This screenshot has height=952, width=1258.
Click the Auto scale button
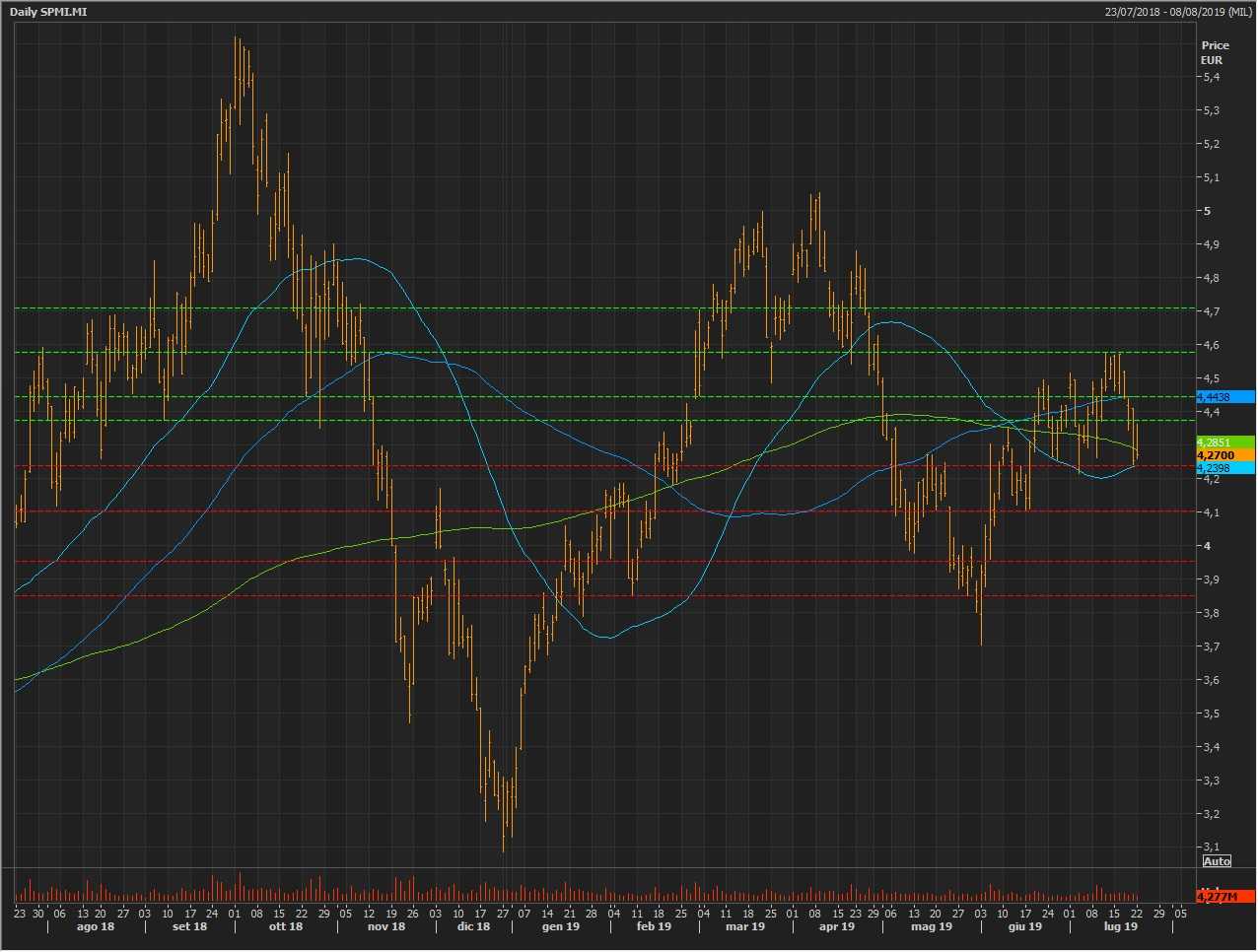coord(1217,861)
